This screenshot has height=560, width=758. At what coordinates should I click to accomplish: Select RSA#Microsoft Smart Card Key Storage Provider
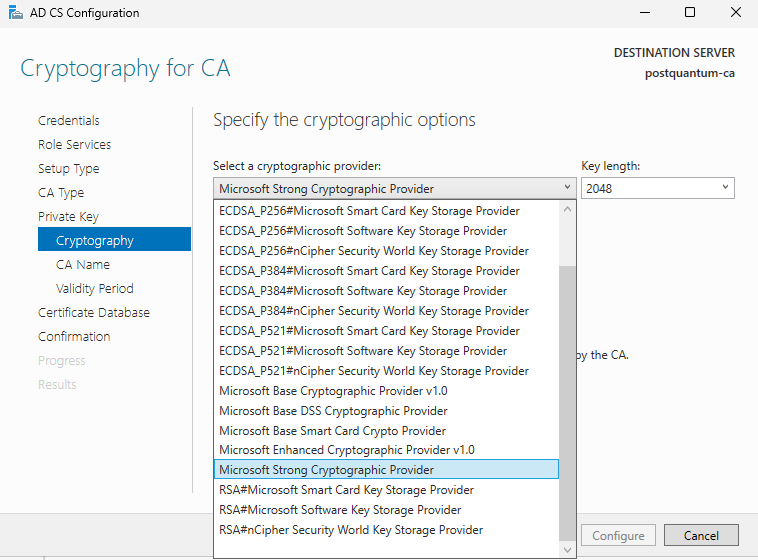click(x=386, y=490)
